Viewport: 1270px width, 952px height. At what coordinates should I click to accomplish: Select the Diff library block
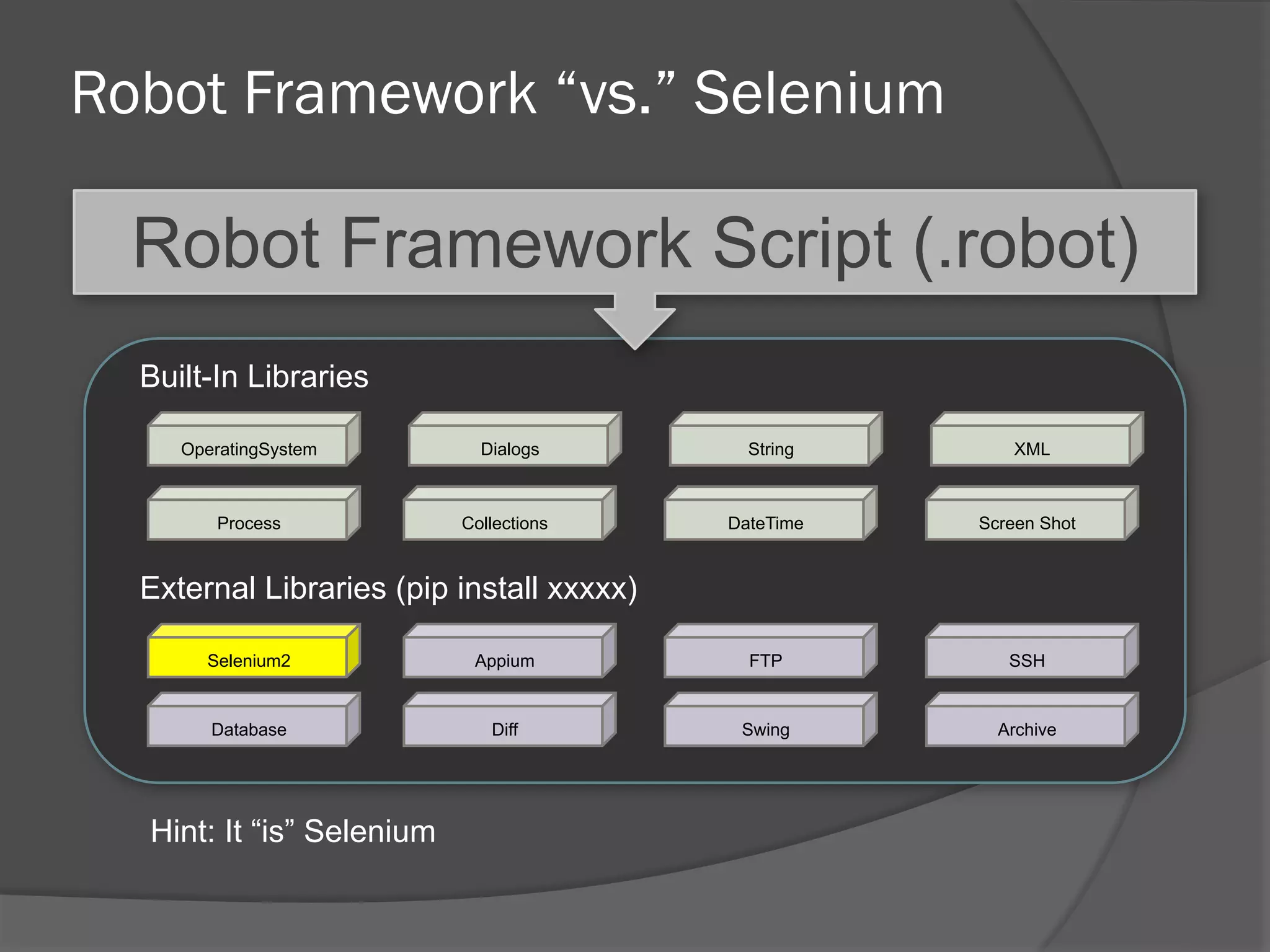(x=505, y=728)
